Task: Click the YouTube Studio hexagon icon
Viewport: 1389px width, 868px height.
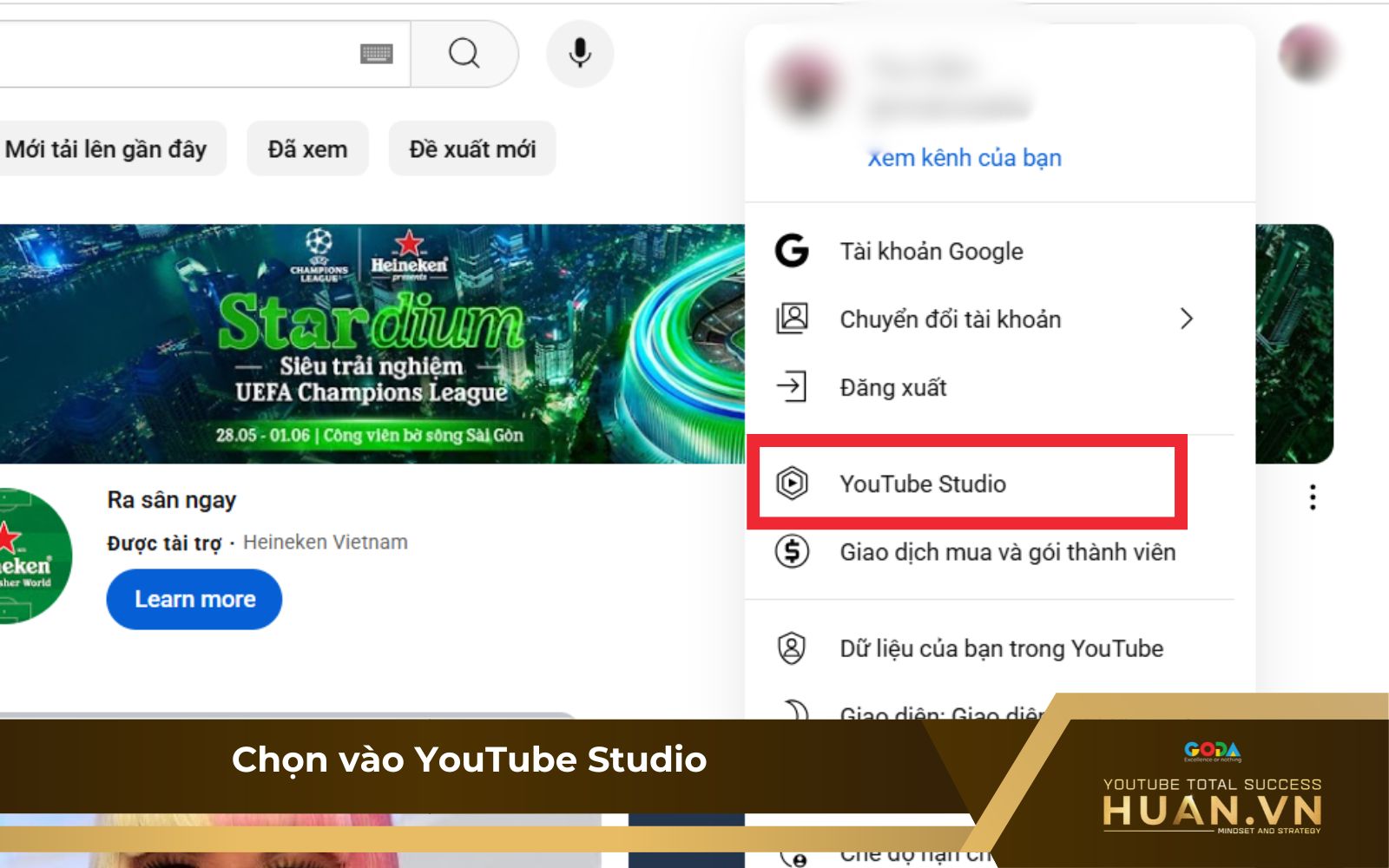Action: pyautogui.click(x=792, y=483)
